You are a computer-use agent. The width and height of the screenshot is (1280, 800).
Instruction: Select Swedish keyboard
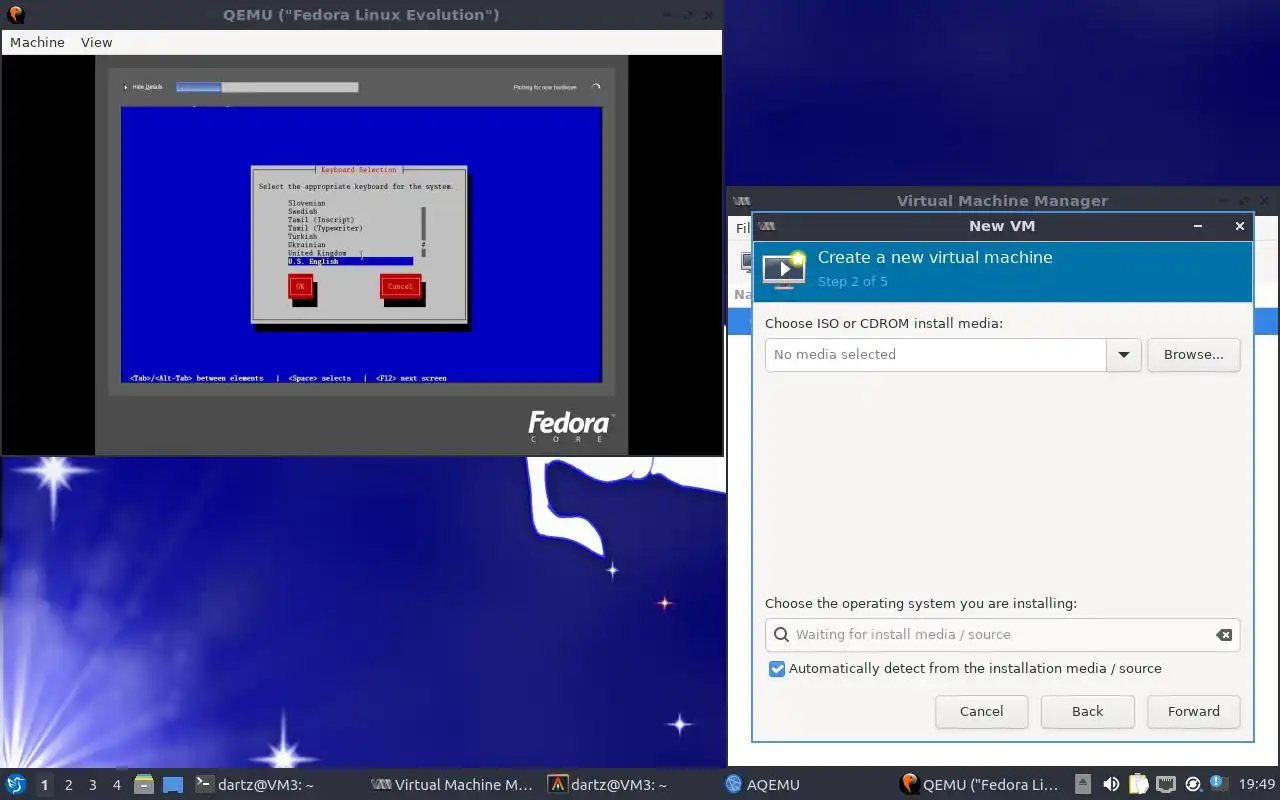(303, 211)
